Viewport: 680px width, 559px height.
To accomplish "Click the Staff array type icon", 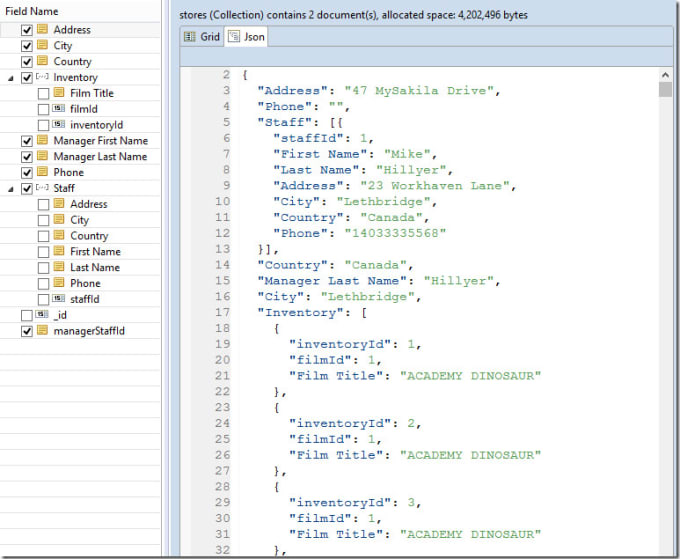I will (x=42, y=188).
